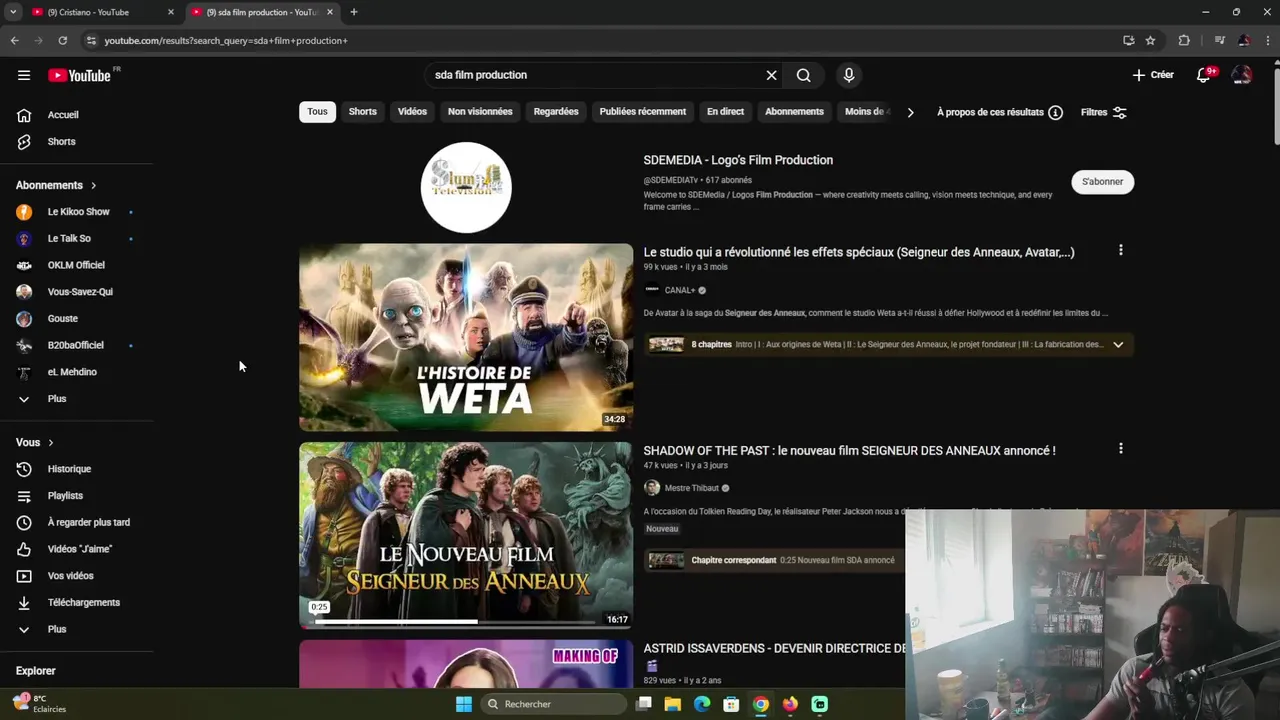Viewport: 1280px width, 720px height.
Task: Start voice search with microphone icon
Action: tap(848, 75)
